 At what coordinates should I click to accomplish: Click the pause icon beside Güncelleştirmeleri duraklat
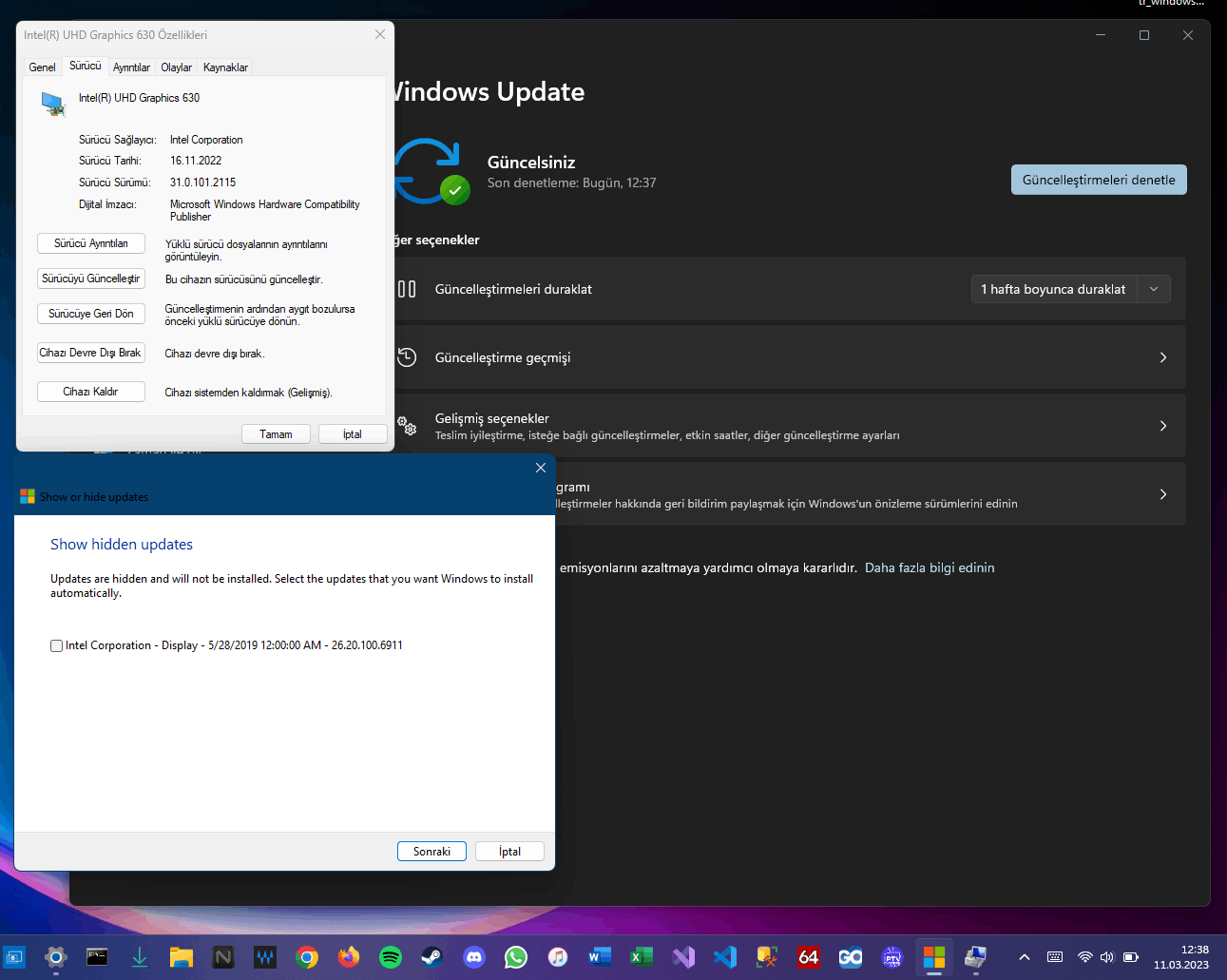click(407, 289)
